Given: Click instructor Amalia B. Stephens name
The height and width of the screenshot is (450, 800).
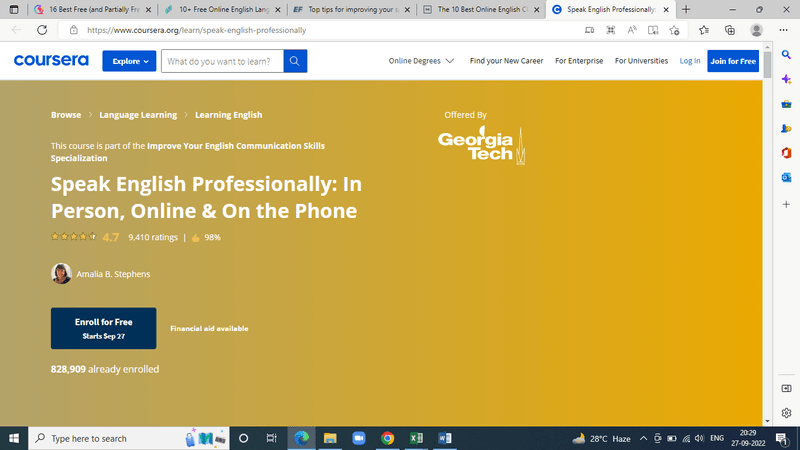Looking at the screenshot, I should 113,274.
